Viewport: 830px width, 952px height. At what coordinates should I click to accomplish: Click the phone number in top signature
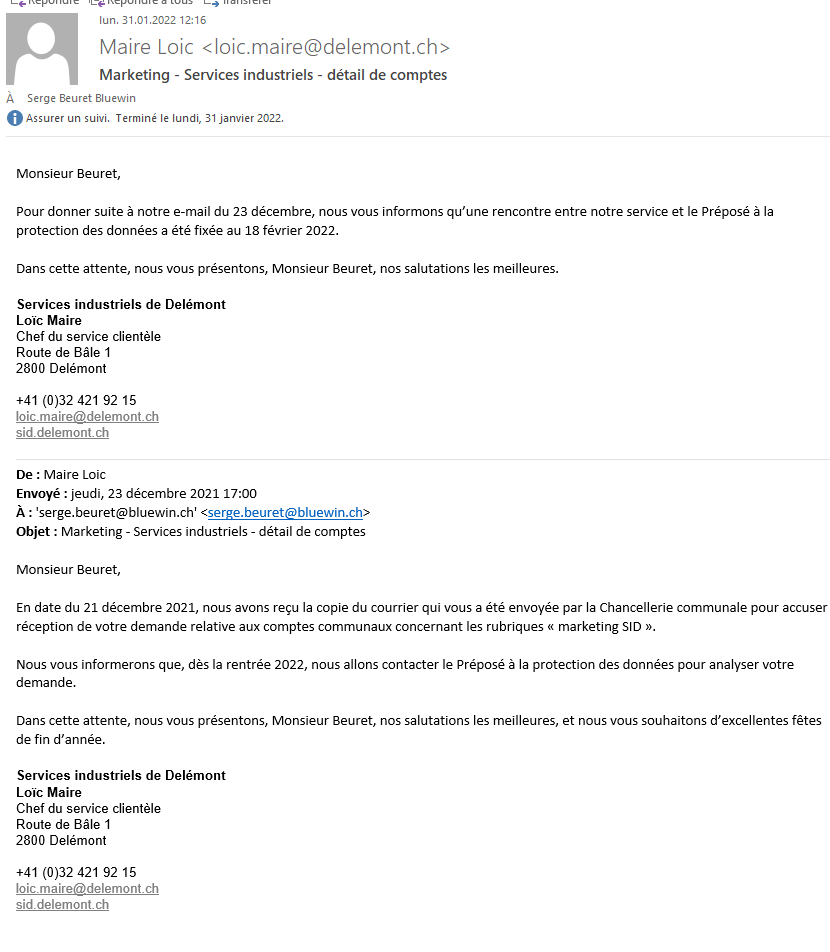[x=76, y=400]
